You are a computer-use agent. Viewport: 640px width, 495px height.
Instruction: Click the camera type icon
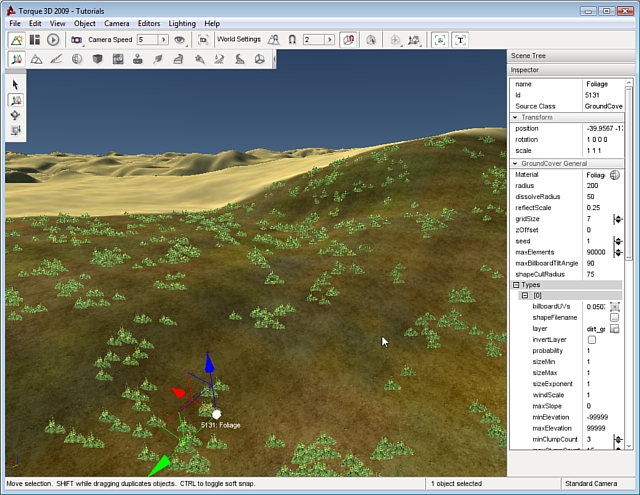[x=76, y=40]
